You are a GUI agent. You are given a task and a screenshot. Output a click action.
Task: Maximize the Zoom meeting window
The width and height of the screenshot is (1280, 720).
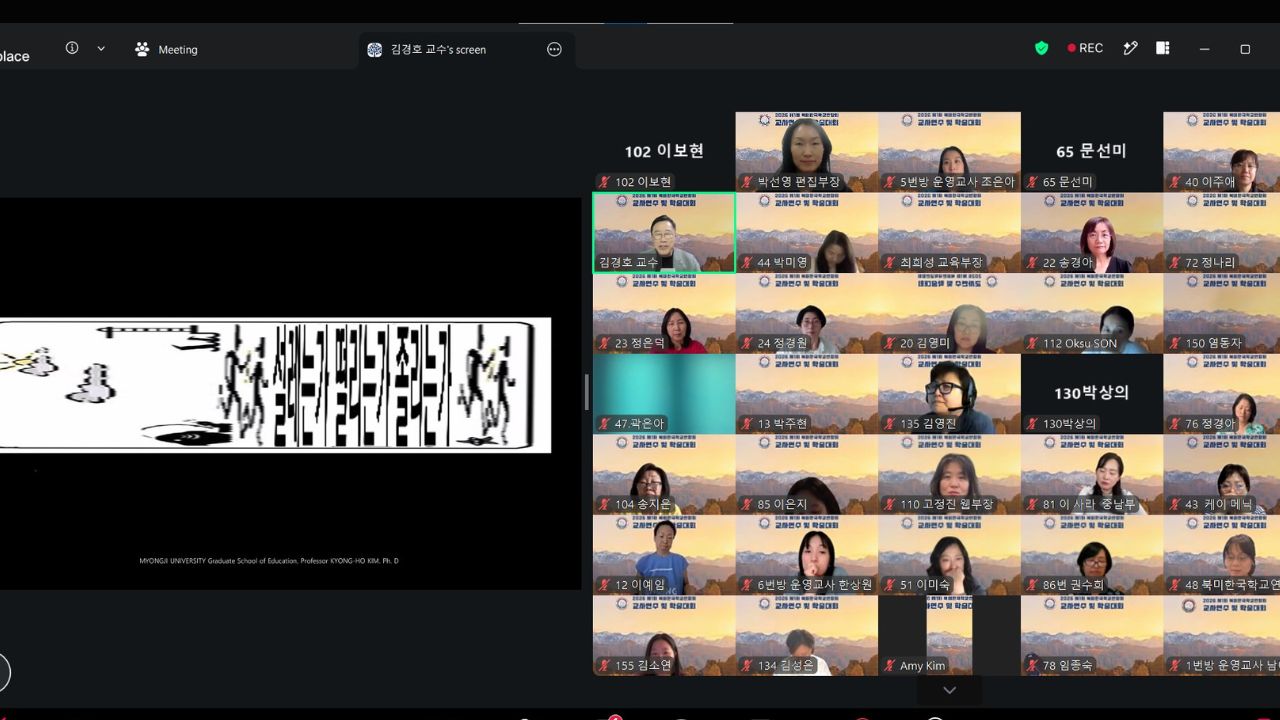[x=1245, y=49]
